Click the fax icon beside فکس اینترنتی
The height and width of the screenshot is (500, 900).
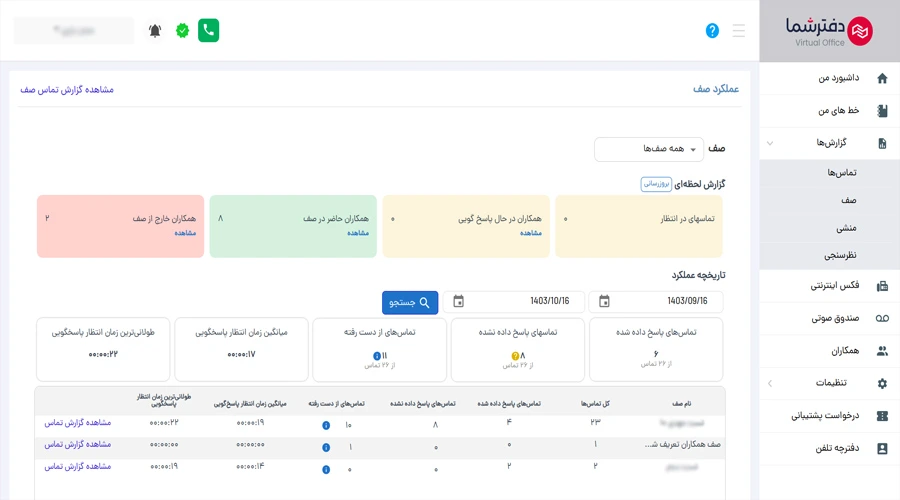click(882, 286)
